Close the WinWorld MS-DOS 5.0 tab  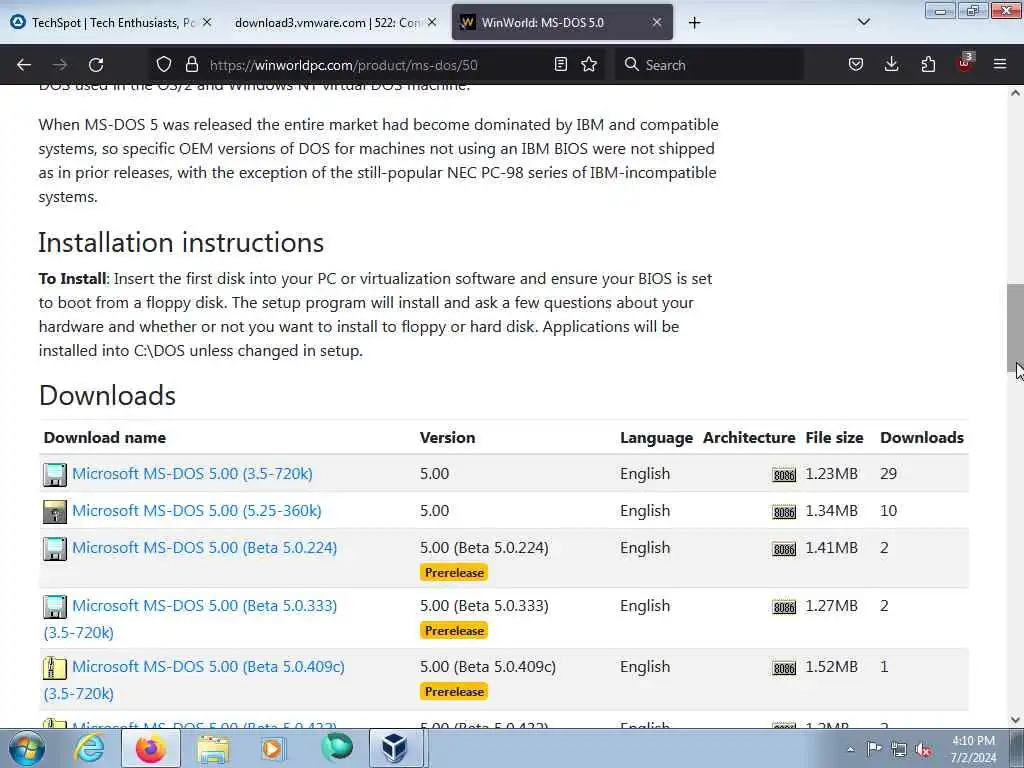pos(656,22)
